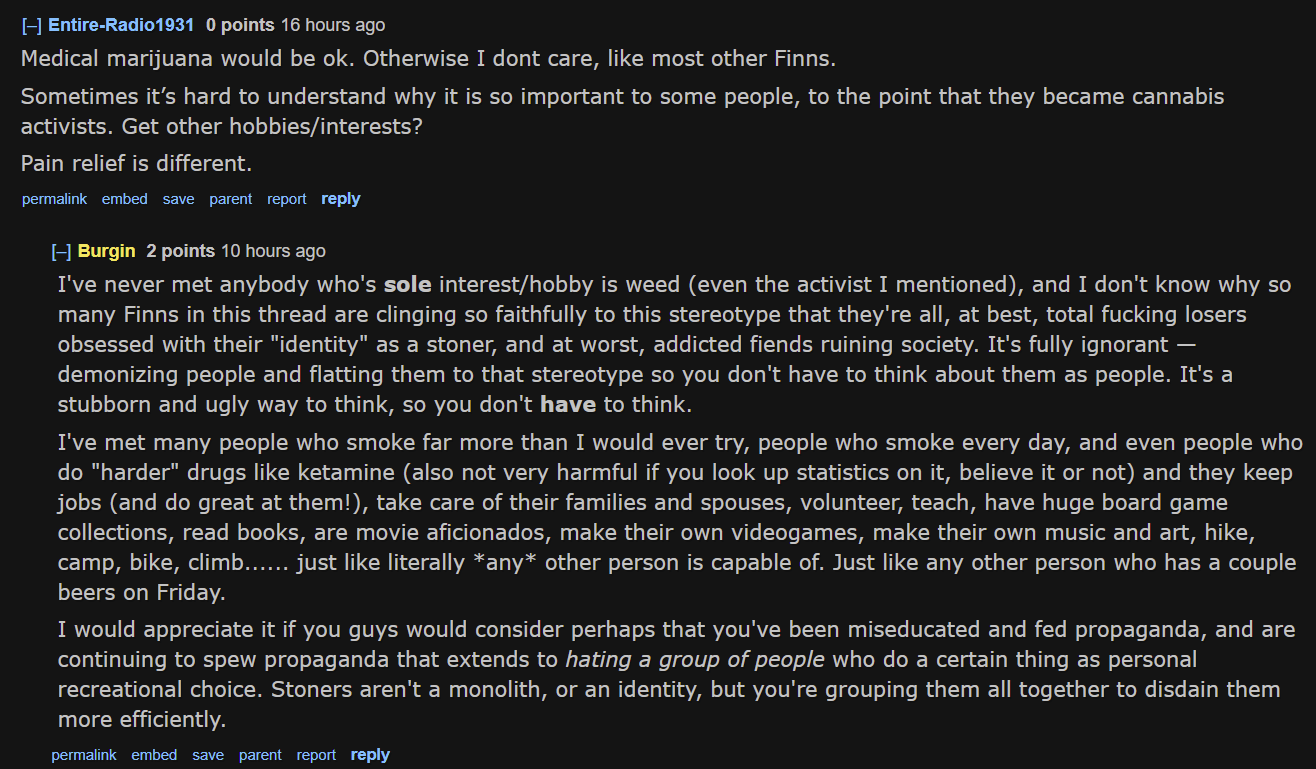Open Entire-Radio1931's user profile

click(x=121, y=25)
